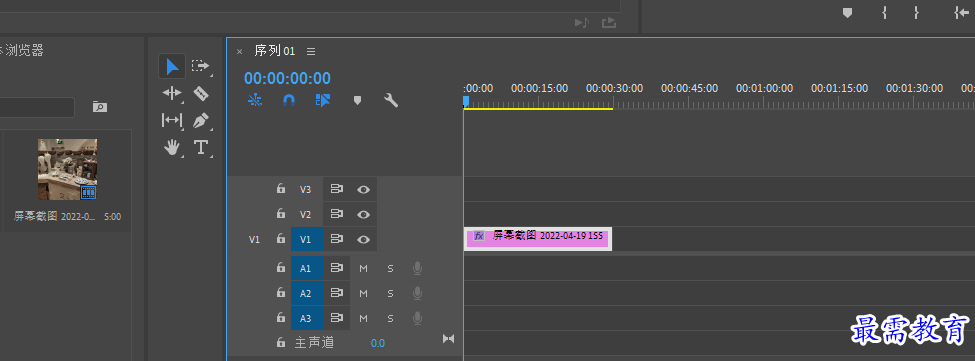This screenshot has width=975, height=361.
Task: Select the Type tool
Action: 200,147
